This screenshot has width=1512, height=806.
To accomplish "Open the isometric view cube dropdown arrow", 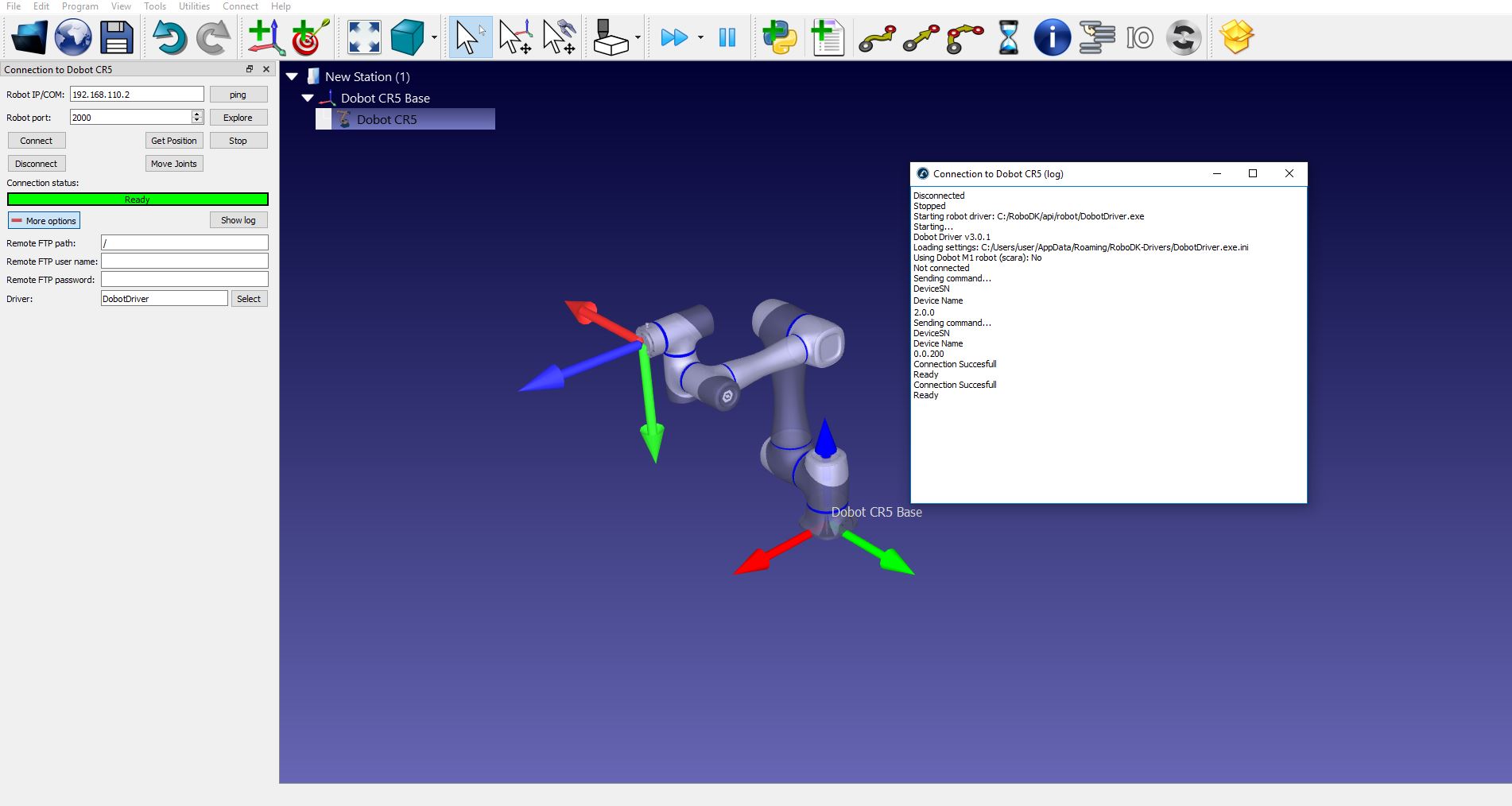I will [434, 37].
